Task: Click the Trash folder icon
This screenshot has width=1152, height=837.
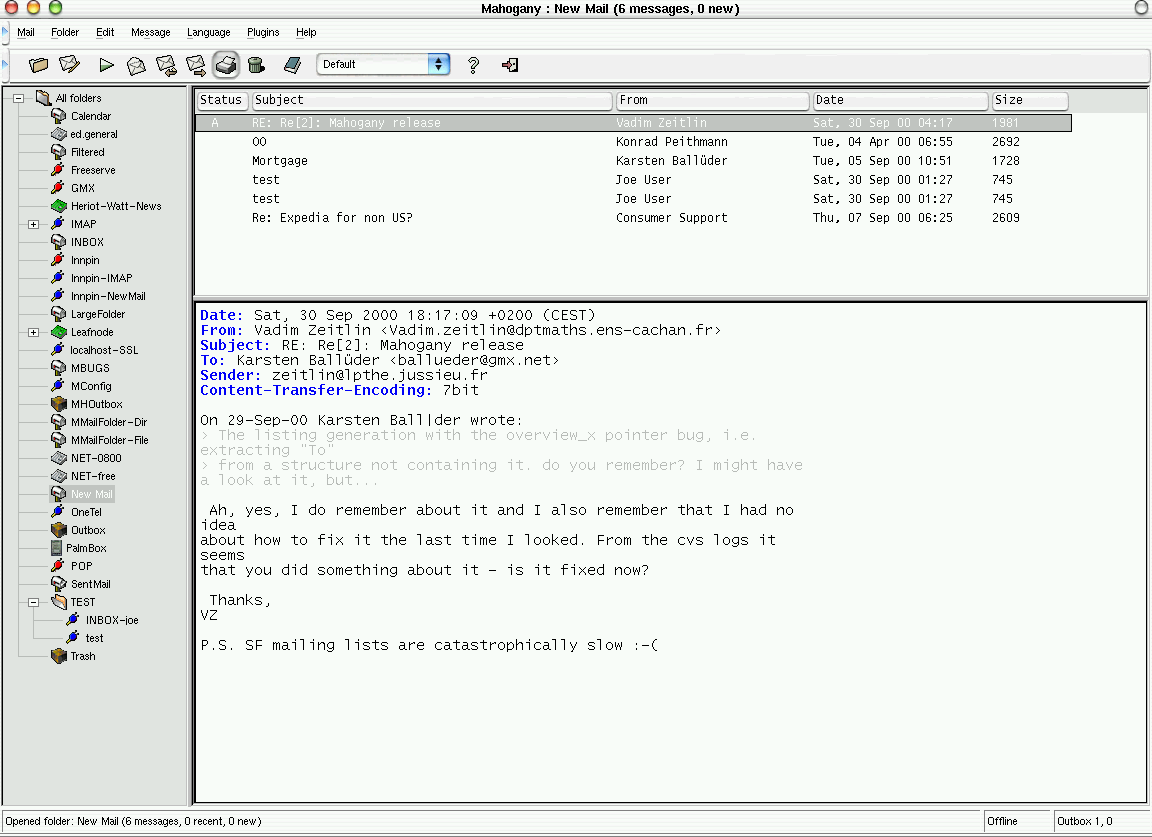Action: point(59,655)
